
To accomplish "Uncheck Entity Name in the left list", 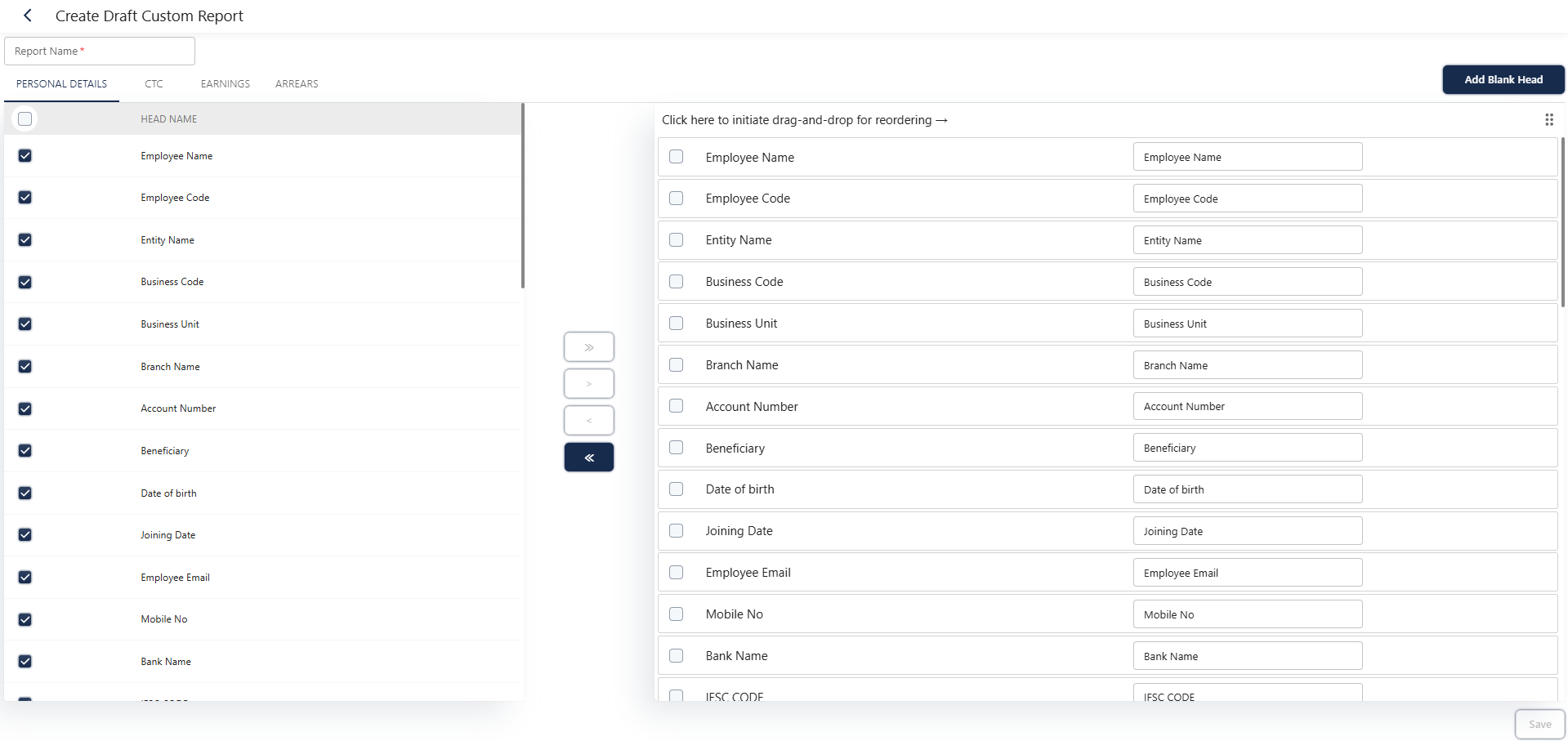I will [25, 240].
